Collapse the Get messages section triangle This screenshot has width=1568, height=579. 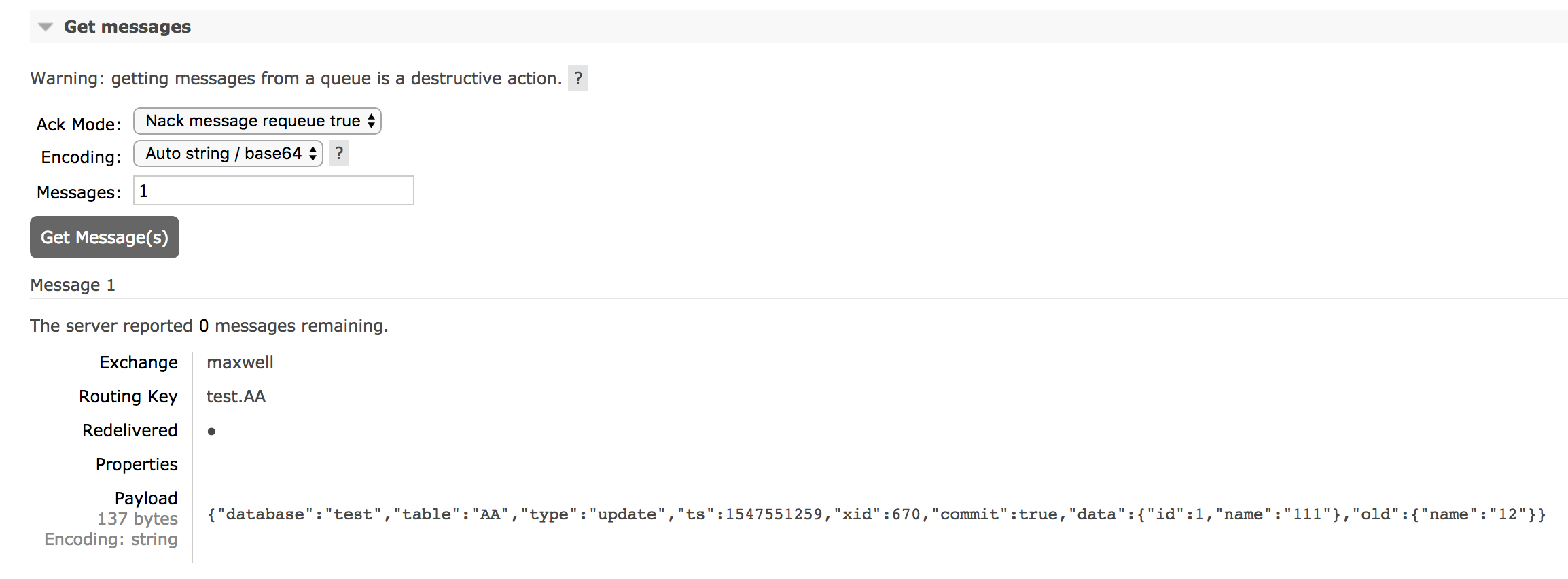[46, 27]
